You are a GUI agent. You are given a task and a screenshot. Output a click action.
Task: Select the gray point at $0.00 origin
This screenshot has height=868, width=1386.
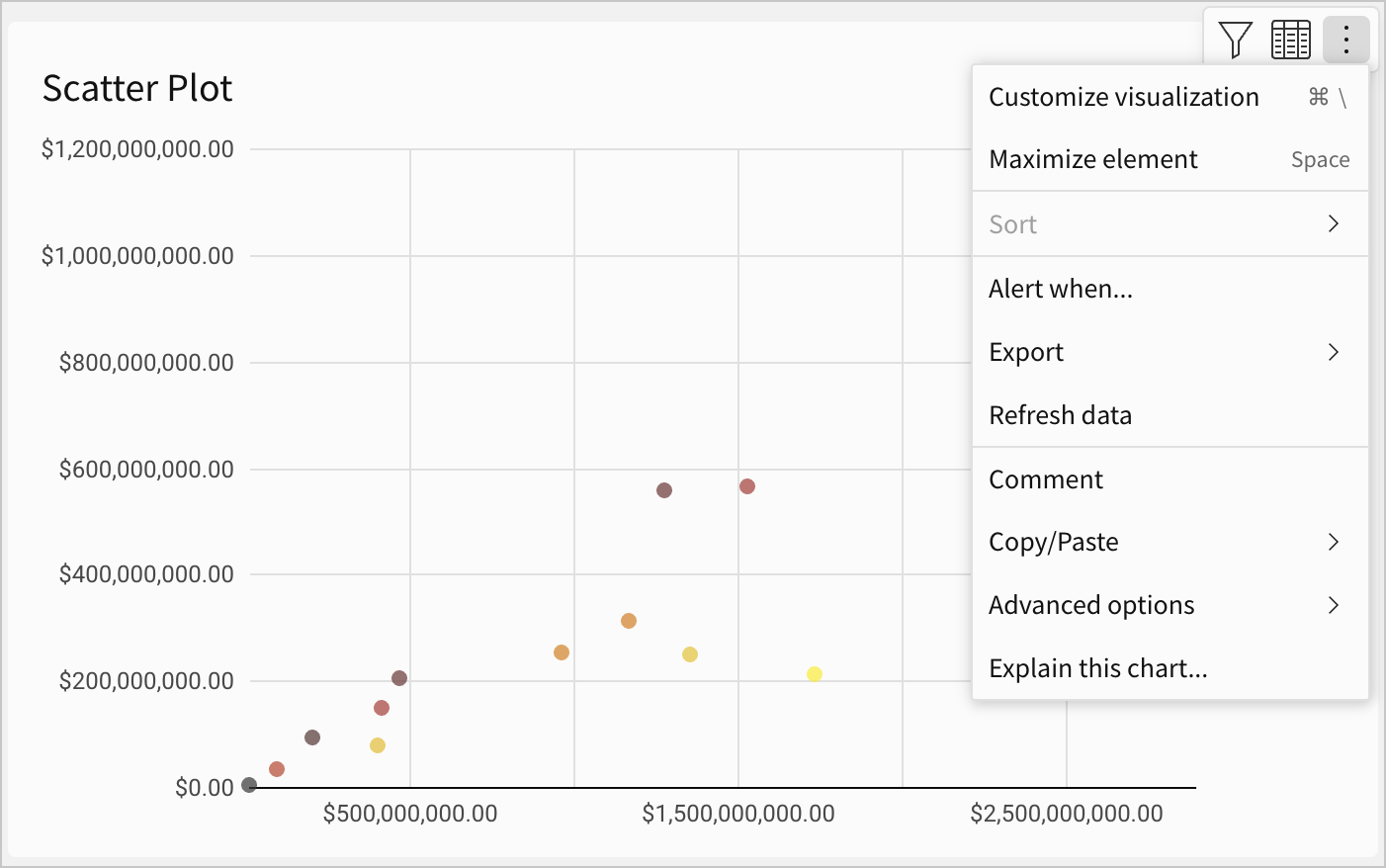pos(249,785)
